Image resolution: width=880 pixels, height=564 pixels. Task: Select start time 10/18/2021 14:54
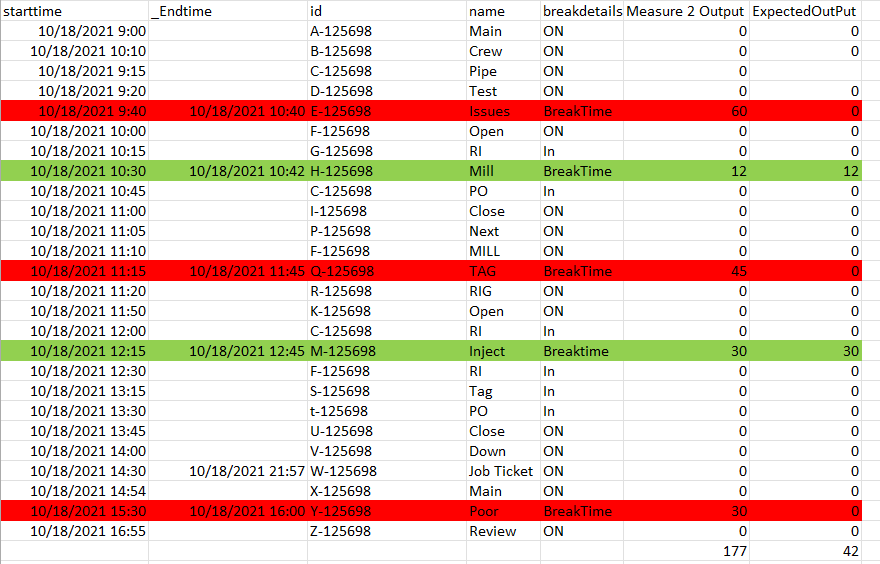pyautogui.click(x=75, y=491)
